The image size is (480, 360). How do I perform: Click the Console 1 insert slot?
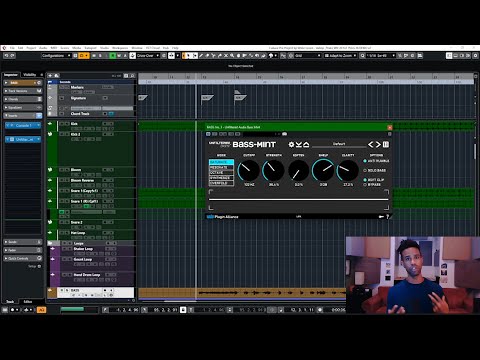point(23,125)
